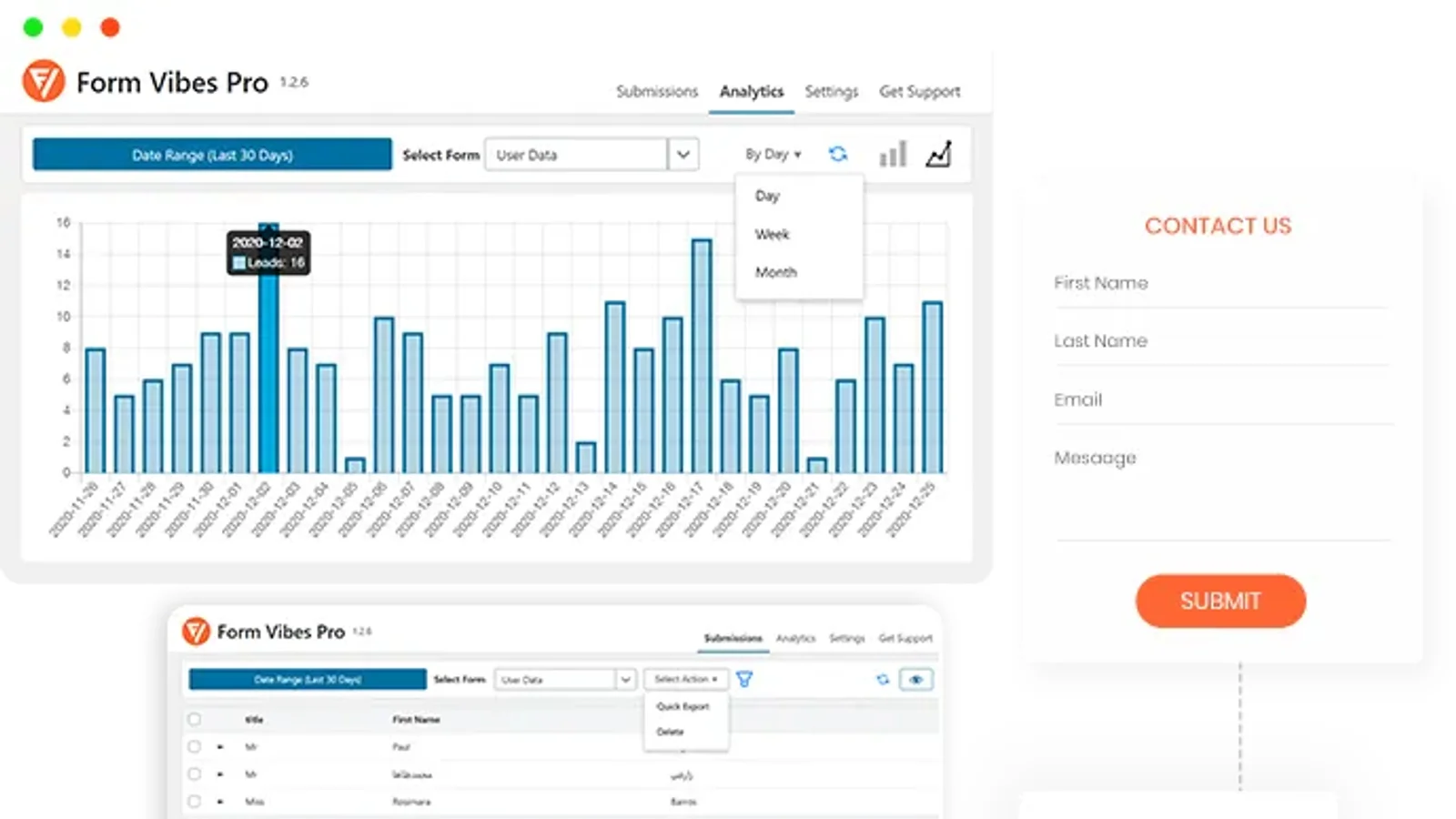Image resolution: width=1456 pixels, height=819 pixels.
Task: Click the First Name input field
Action: [x=1221, y=284]
